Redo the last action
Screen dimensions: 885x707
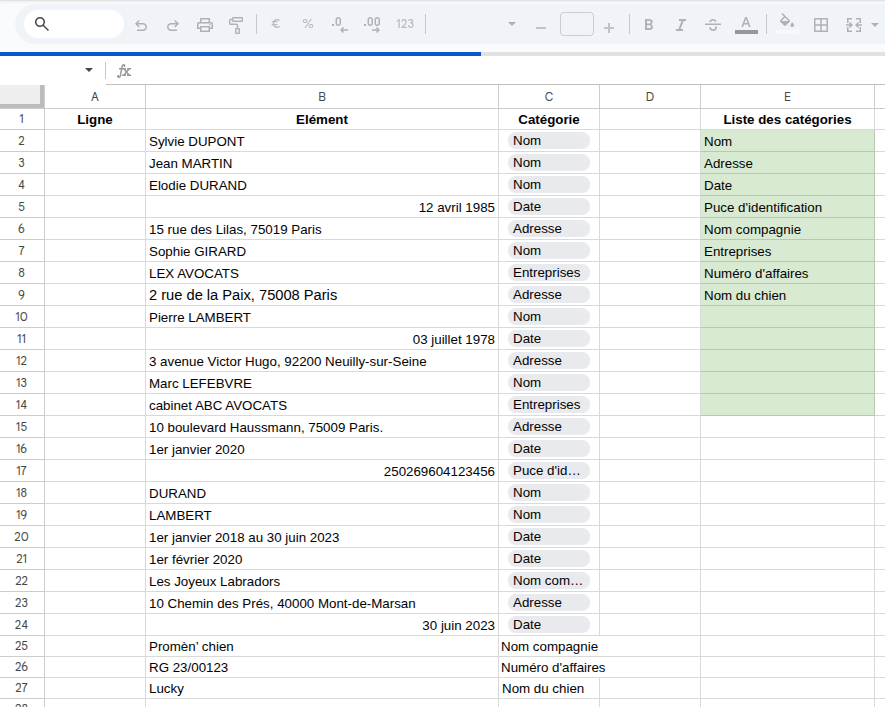tap(173, 25)
